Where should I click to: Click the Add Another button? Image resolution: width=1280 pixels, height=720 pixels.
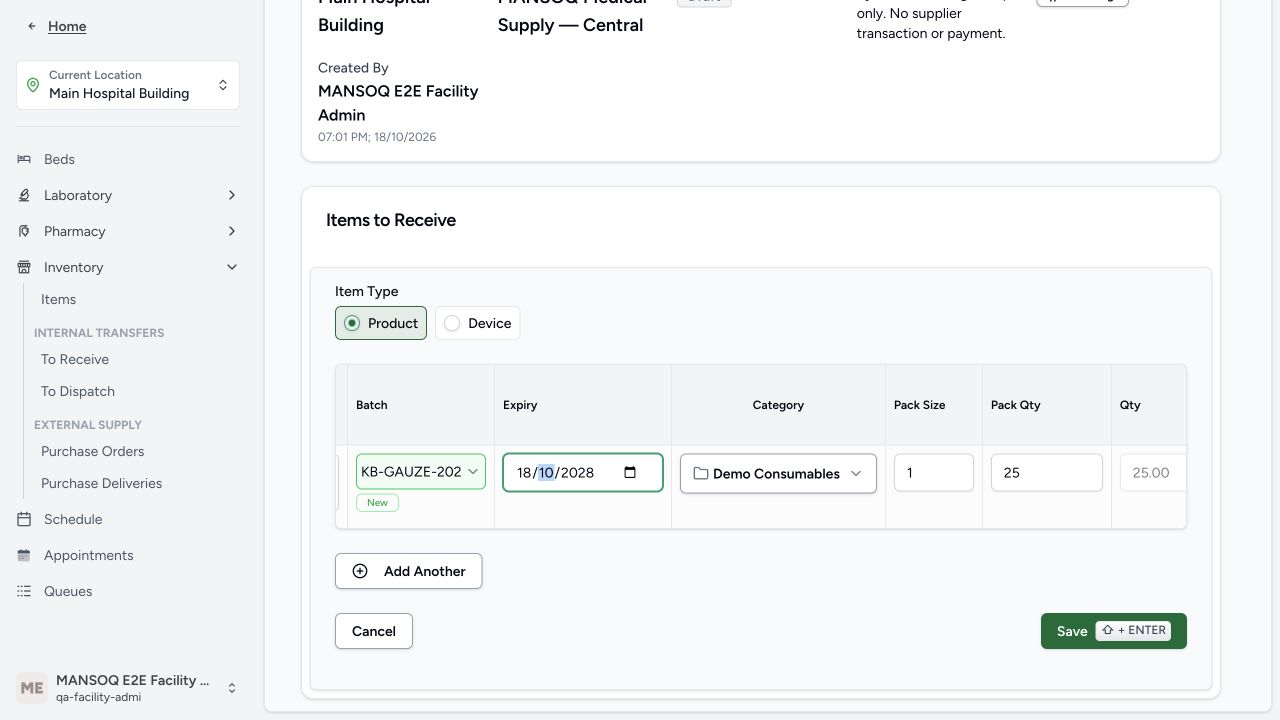pyautogui.click(x=408, y=571)
